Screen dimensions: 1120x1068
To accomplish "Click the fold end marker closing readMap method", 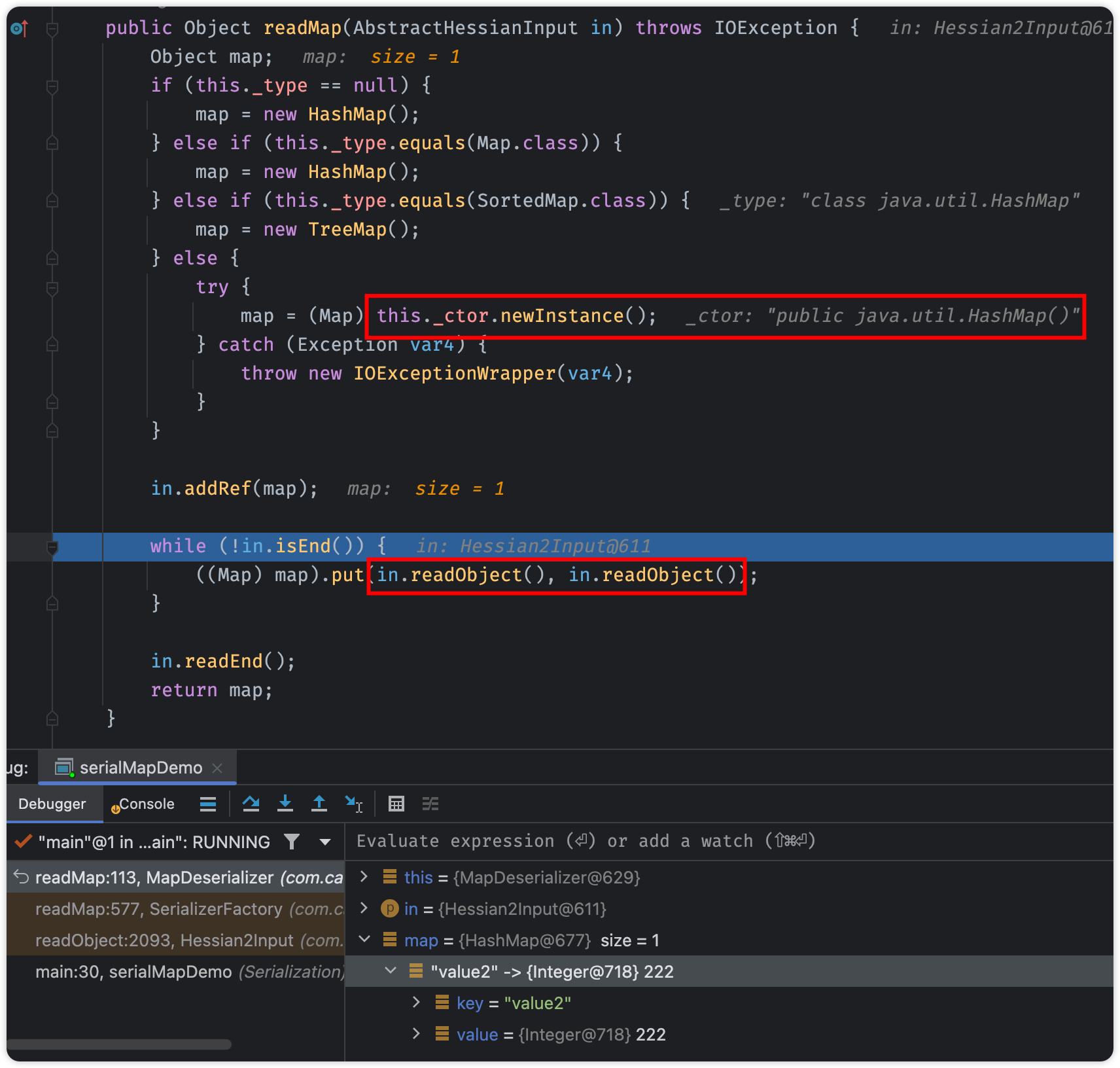I will click(52, 719).
